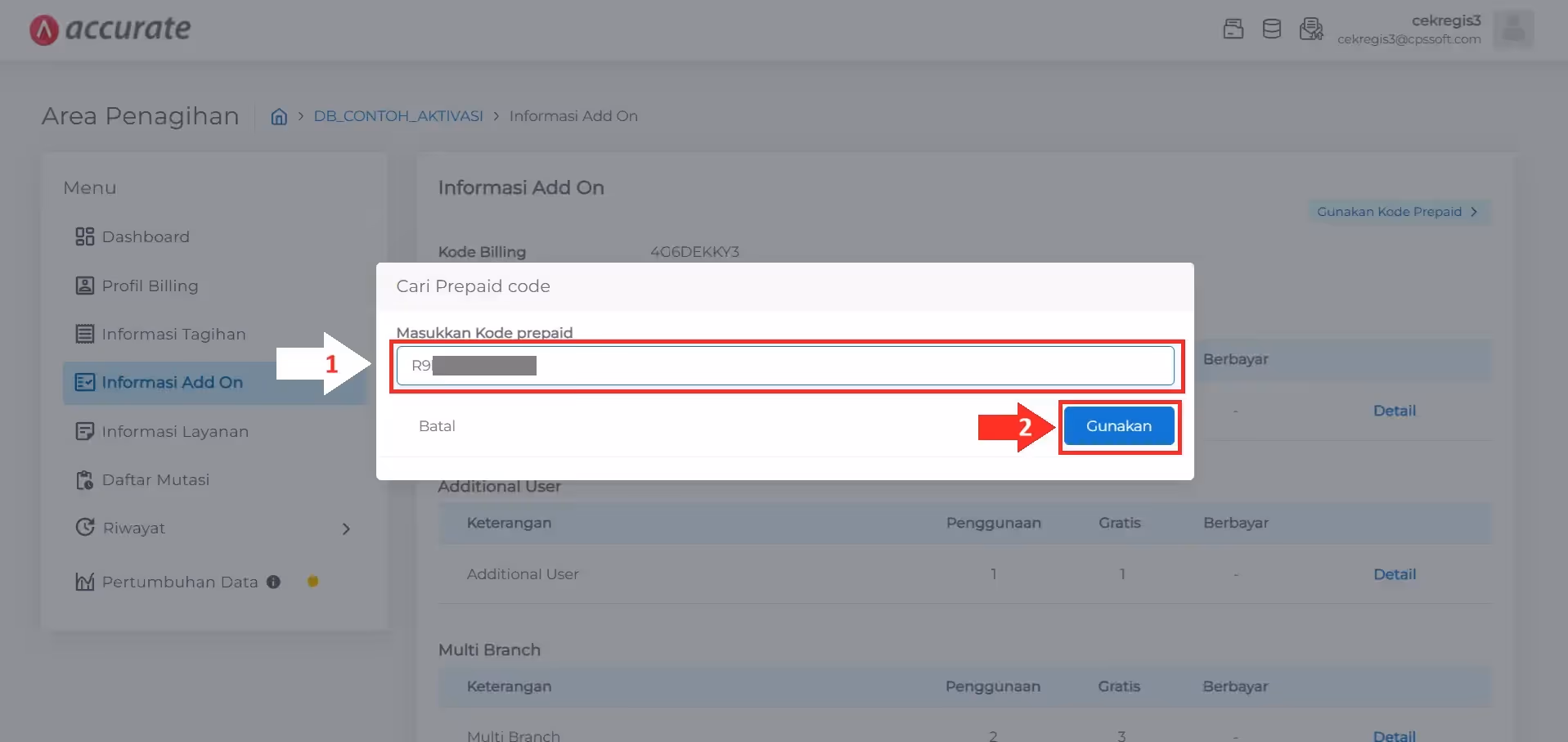Open the certificate monitor icon in header
Viewport: 1568px width, 742px height.
tap(1311, 29)
